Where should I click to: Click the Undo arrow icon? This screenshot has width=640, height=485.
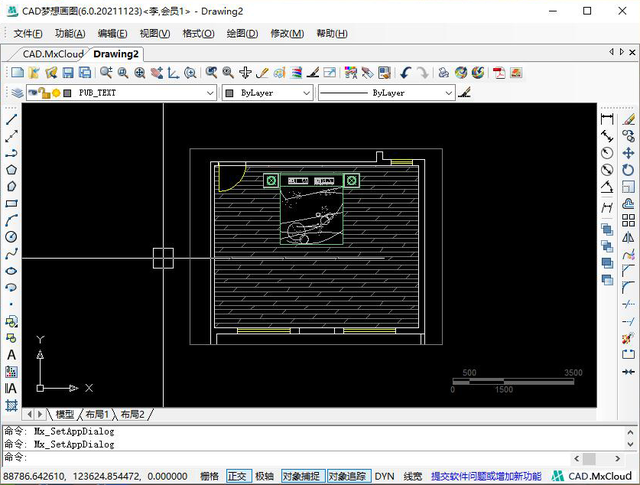[405, 73]
